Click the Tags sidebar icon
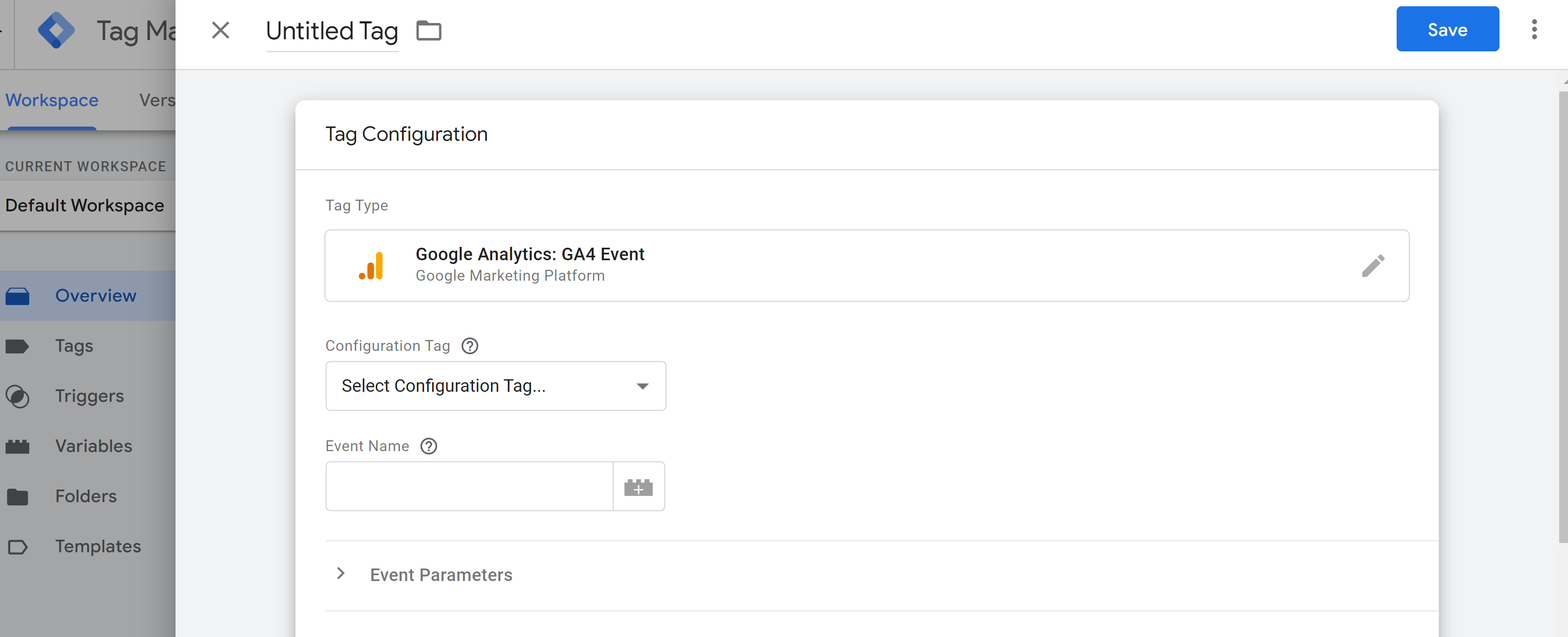 [x=17, y=345]
